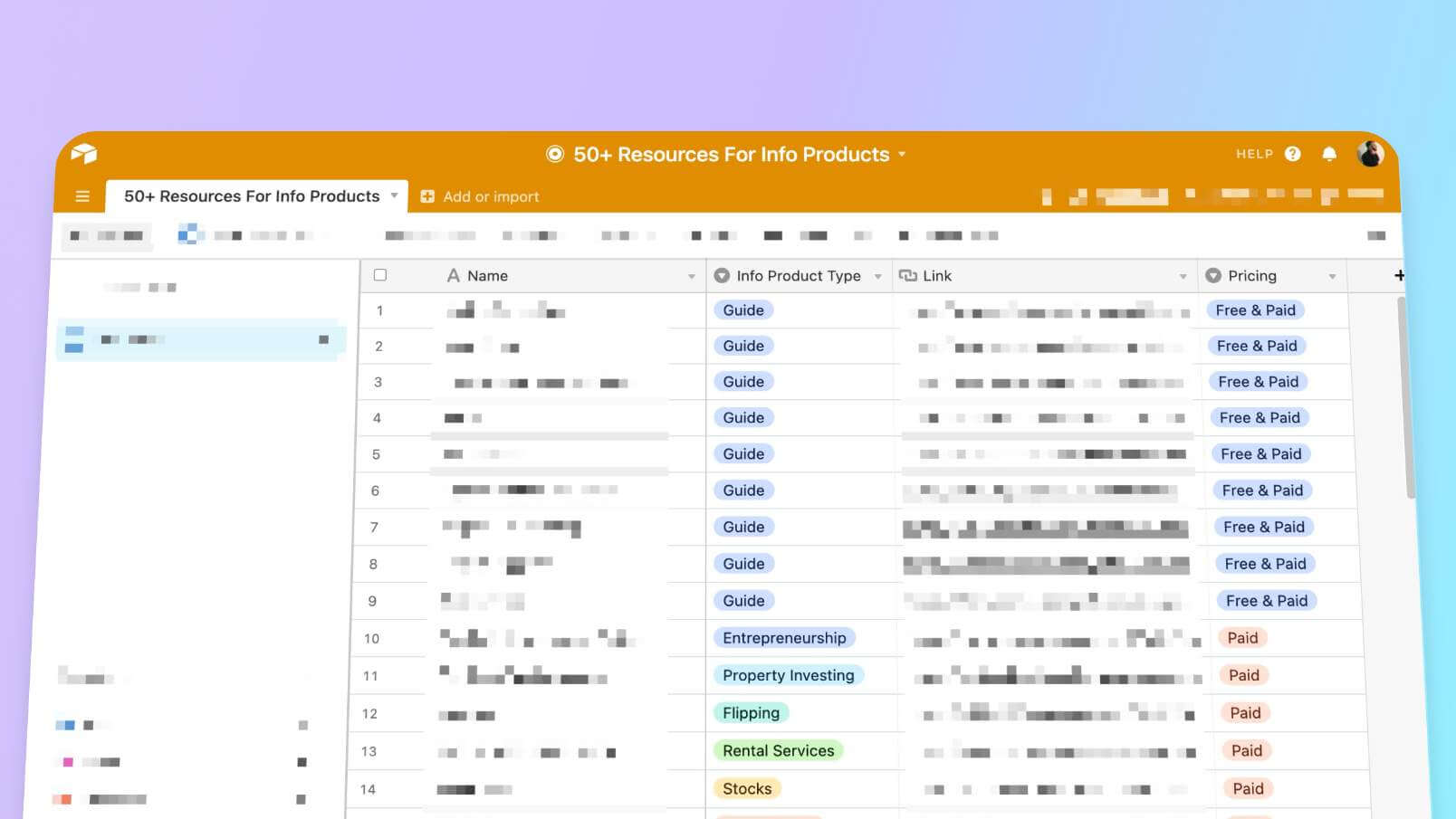
Task: Click the Link field type icon
Action: click(x=908, y=276)
